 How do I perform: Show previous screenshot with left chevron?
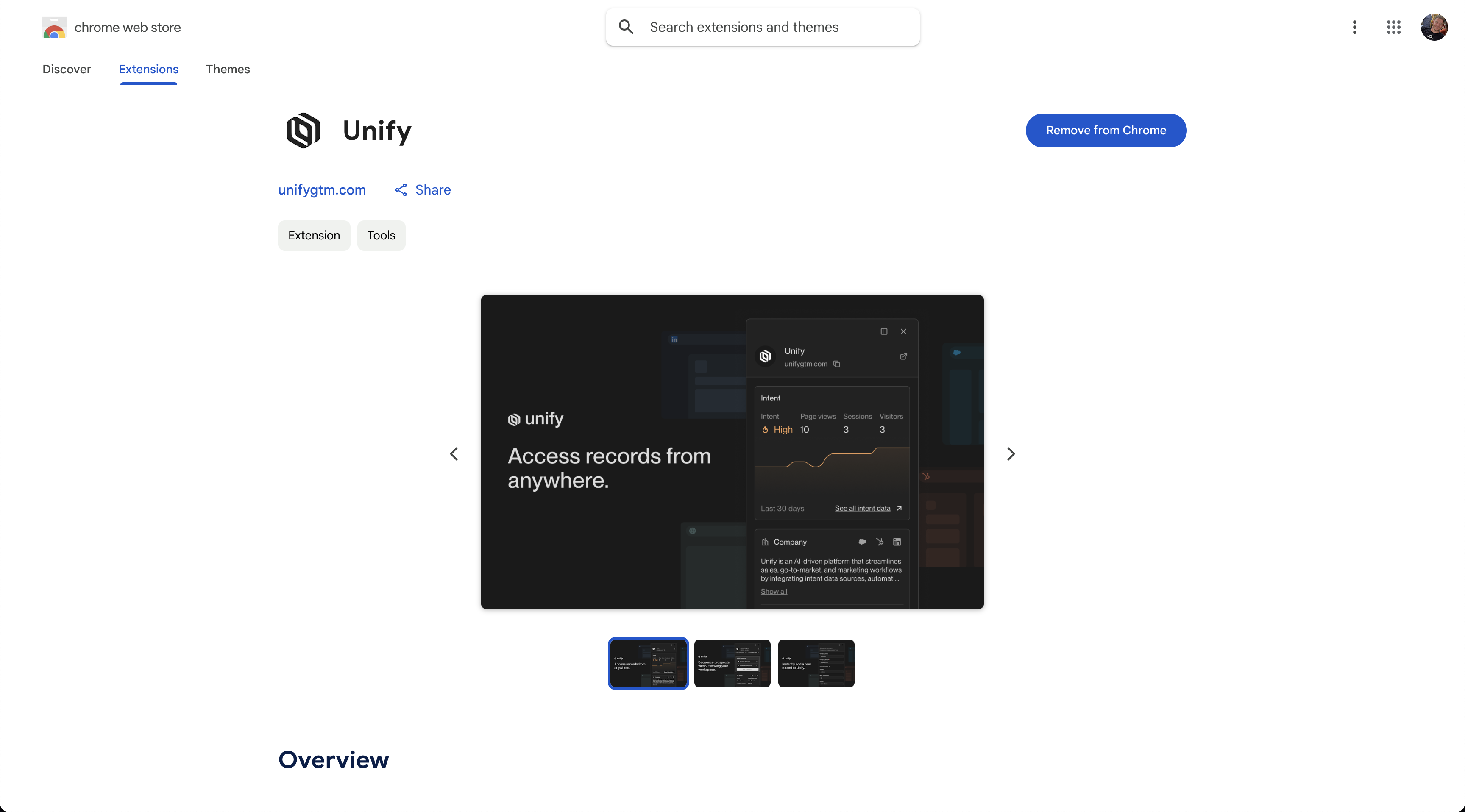[454, 454]
